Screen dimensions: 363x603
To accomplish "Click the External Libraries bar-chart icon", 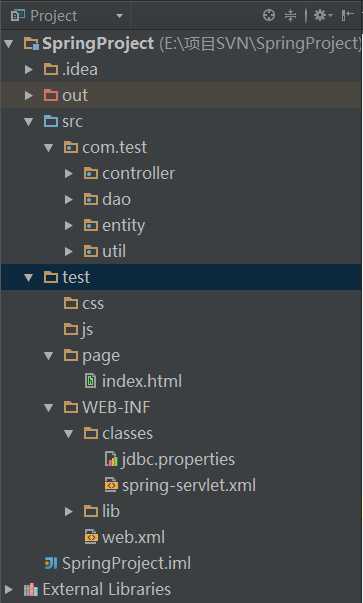I will point(31,590).
